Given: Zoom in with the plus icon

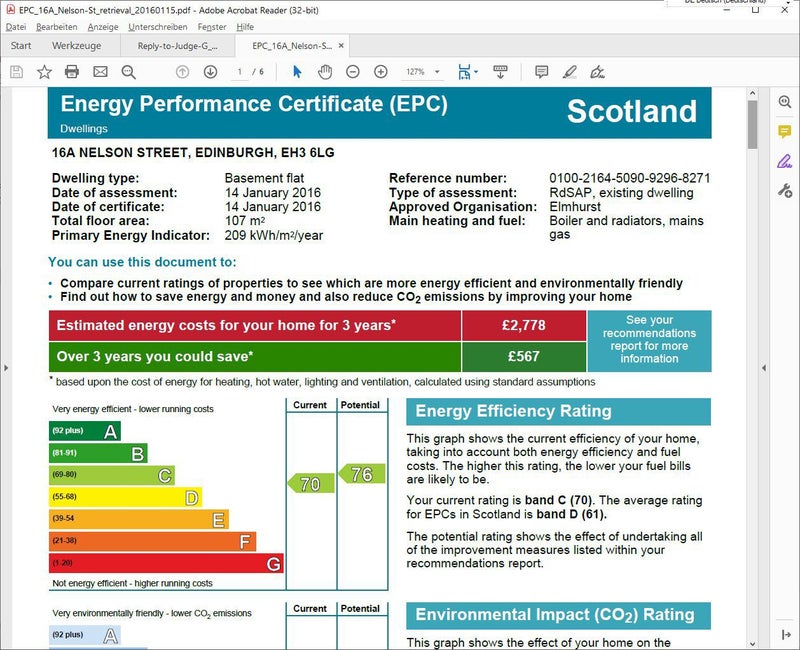Looking at the screenshot, I should click(x=381, y=72).
